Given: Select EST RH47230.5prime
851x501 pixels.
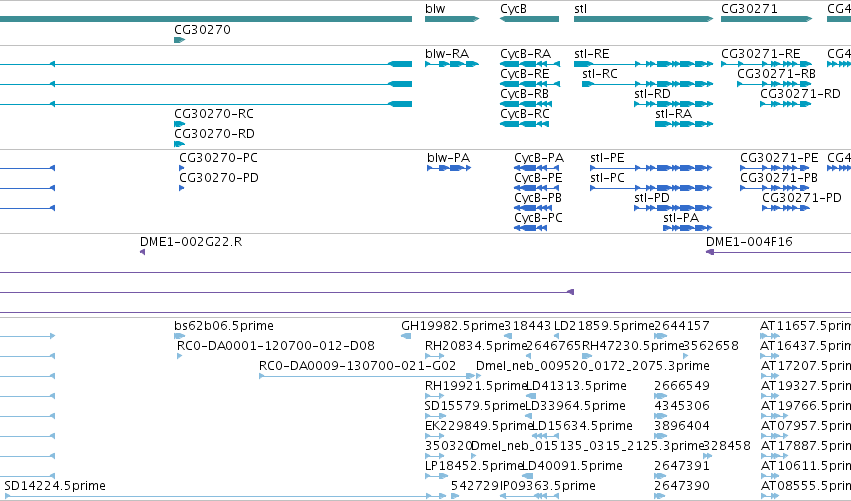Looking at the screenshot, I should (633, 346).
